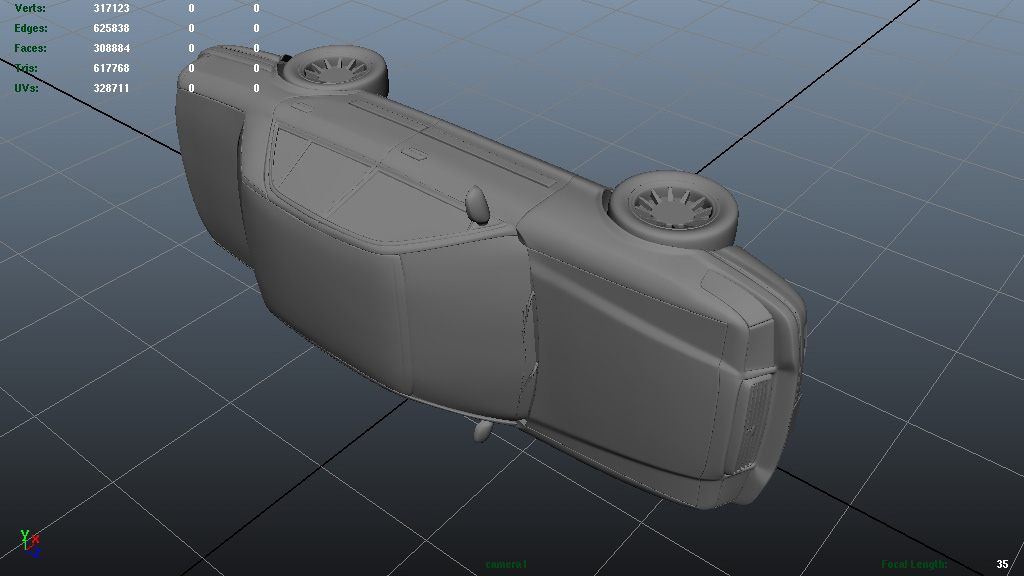
Task: Click the edge count value 625838
Action: 111,28
